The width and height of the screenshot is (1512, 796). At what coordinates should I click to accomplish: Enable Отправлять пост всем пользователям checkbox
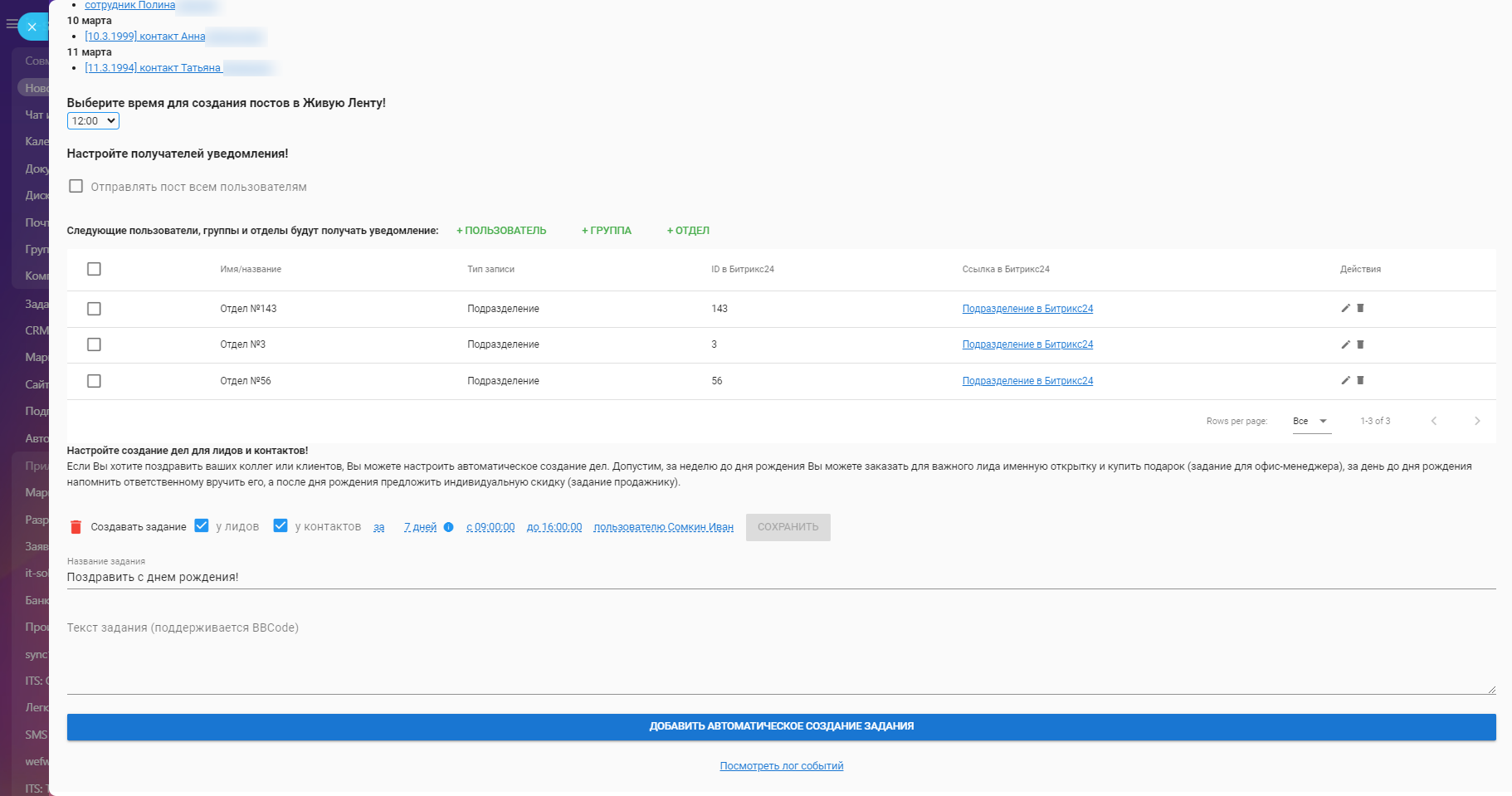click(x=76, y=187)
